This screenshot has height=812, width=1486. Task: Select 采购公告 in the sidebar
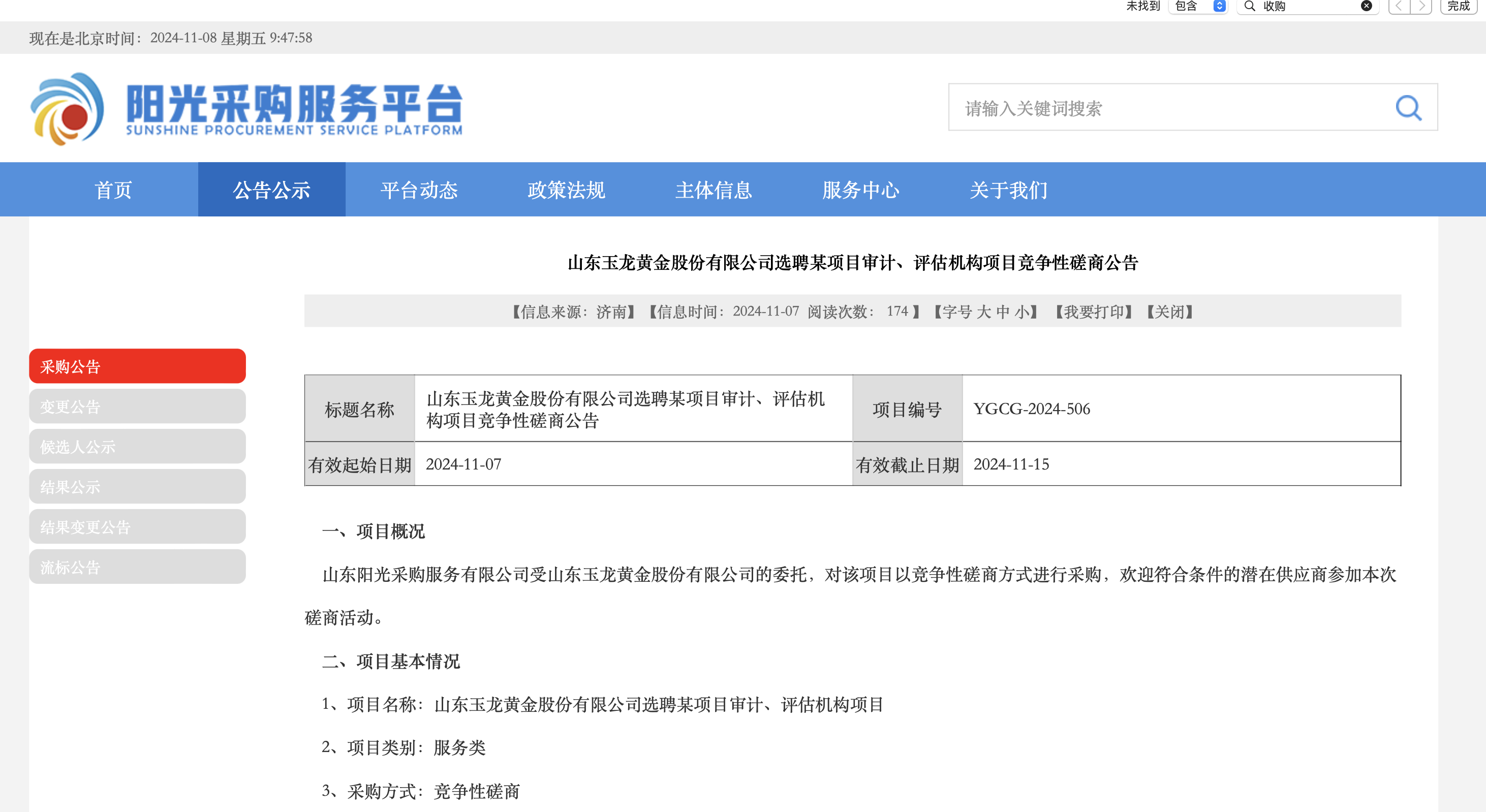(x=137, y=366)
